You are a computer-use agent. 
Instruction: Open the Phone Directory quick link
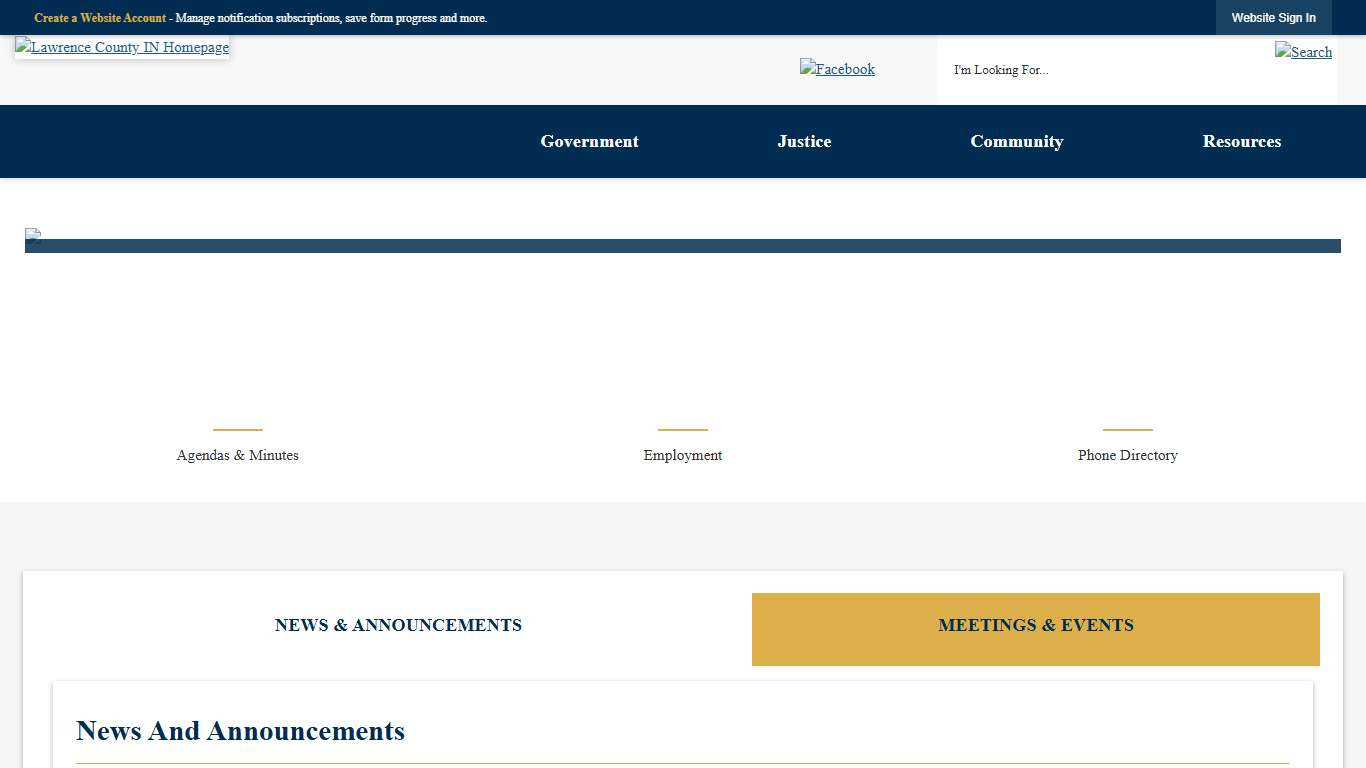pyautogui.click(x=1127, y=455)
